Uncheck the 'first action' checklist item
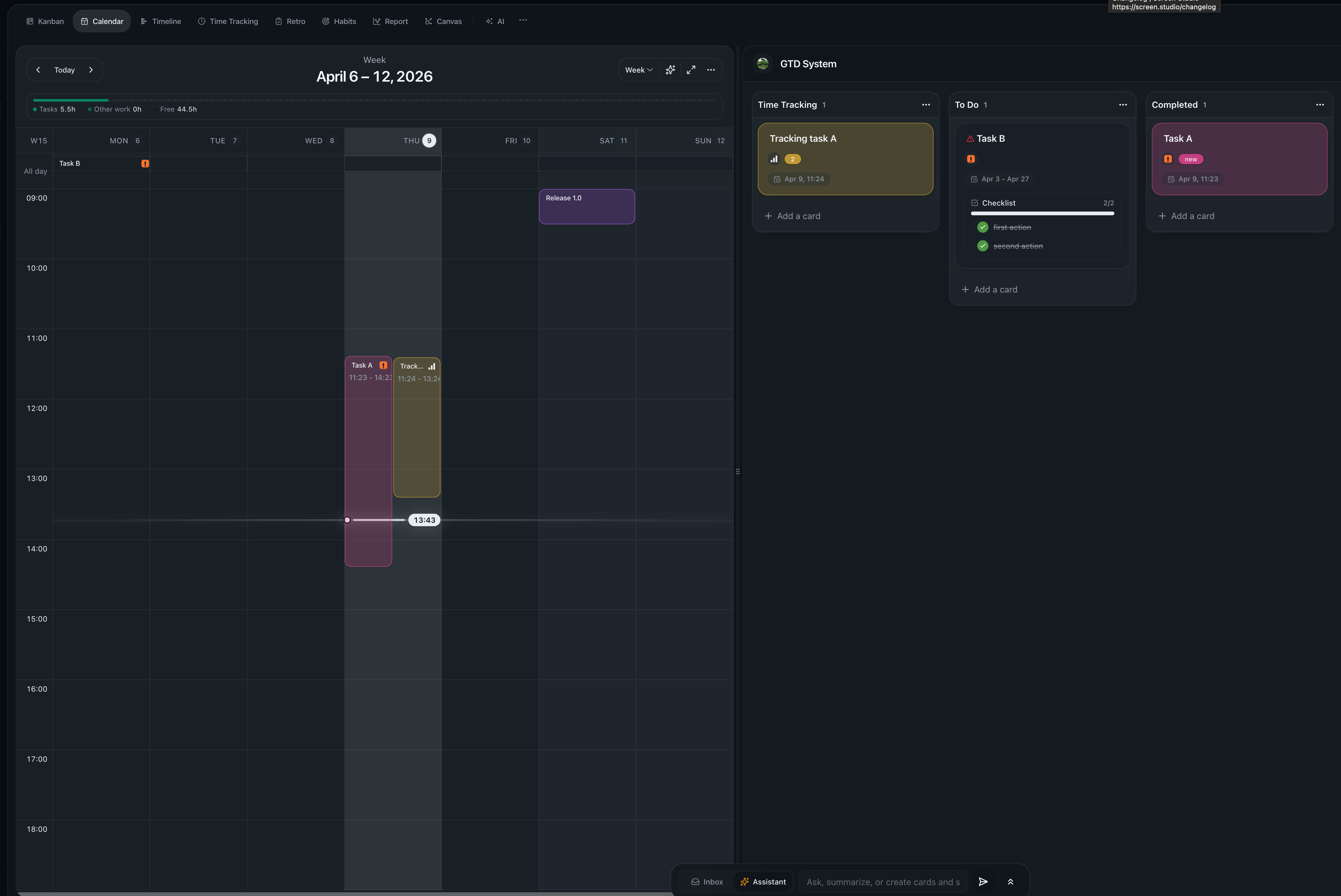This screenshot has width=1341, height=896. click(x=983, y=227)
